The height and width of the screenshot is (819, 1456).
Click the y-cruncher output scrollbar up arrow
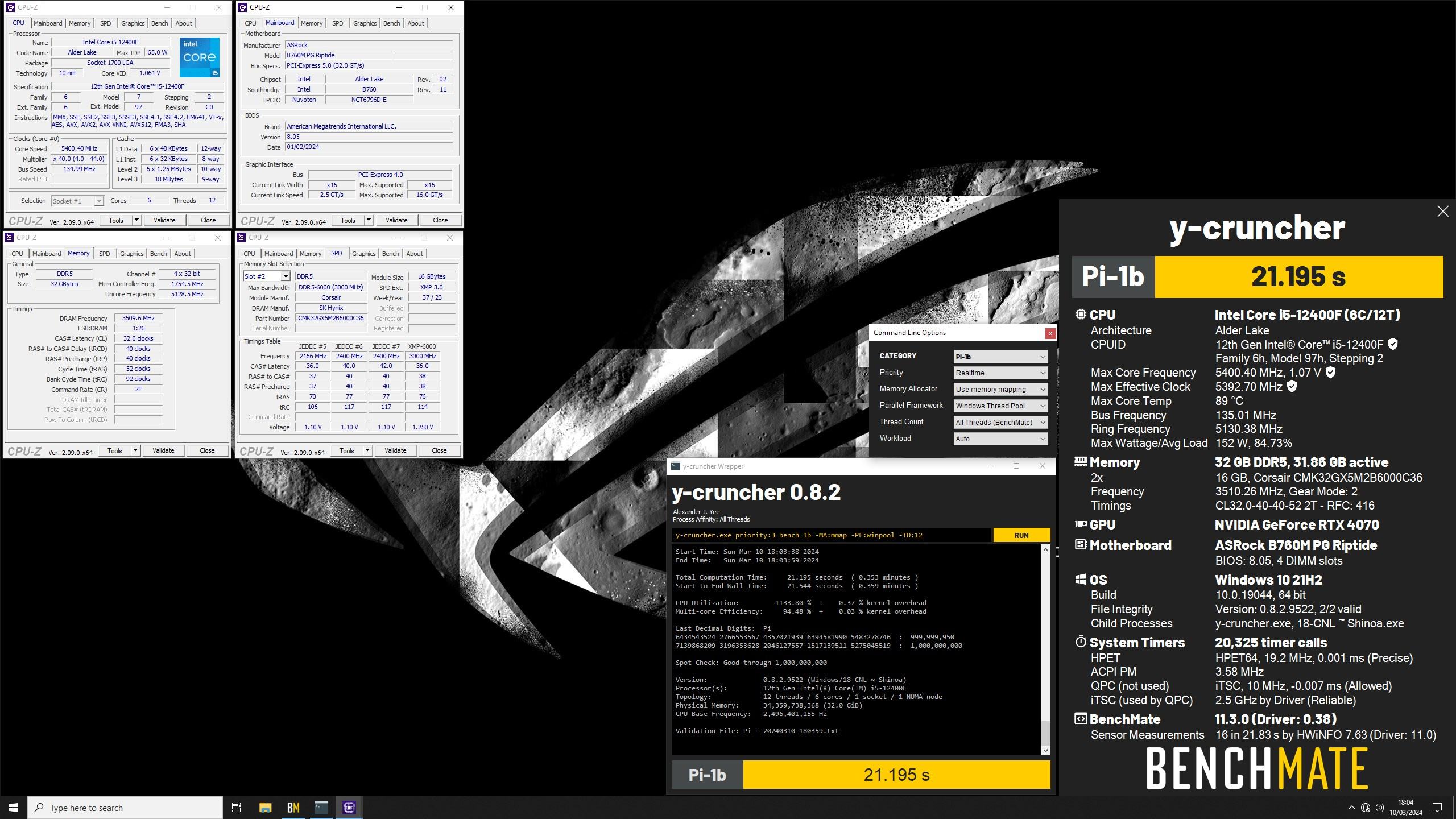click(1045, 549)
